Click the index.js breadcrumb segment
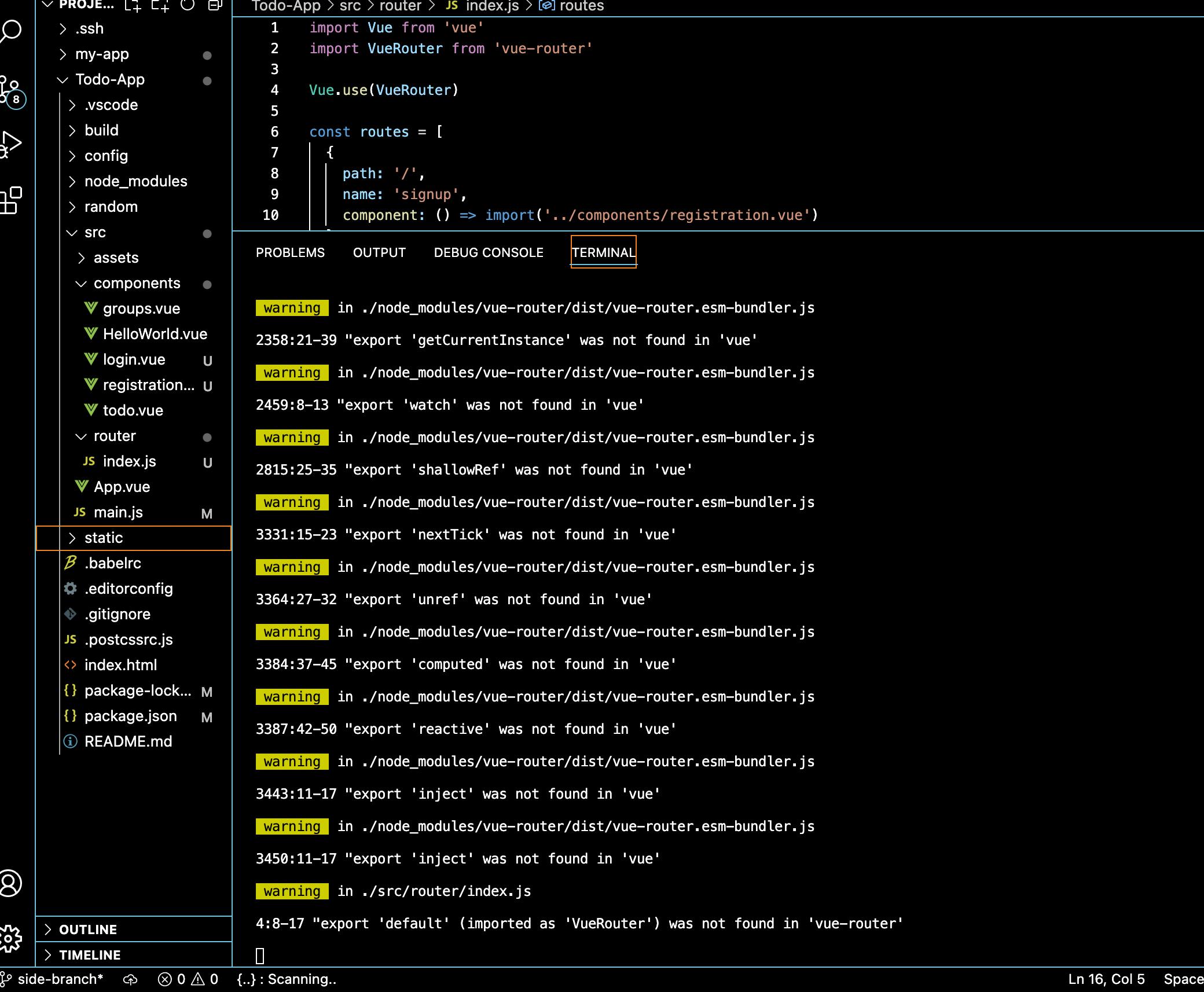The image size is (1204, 992). [483, 6]
